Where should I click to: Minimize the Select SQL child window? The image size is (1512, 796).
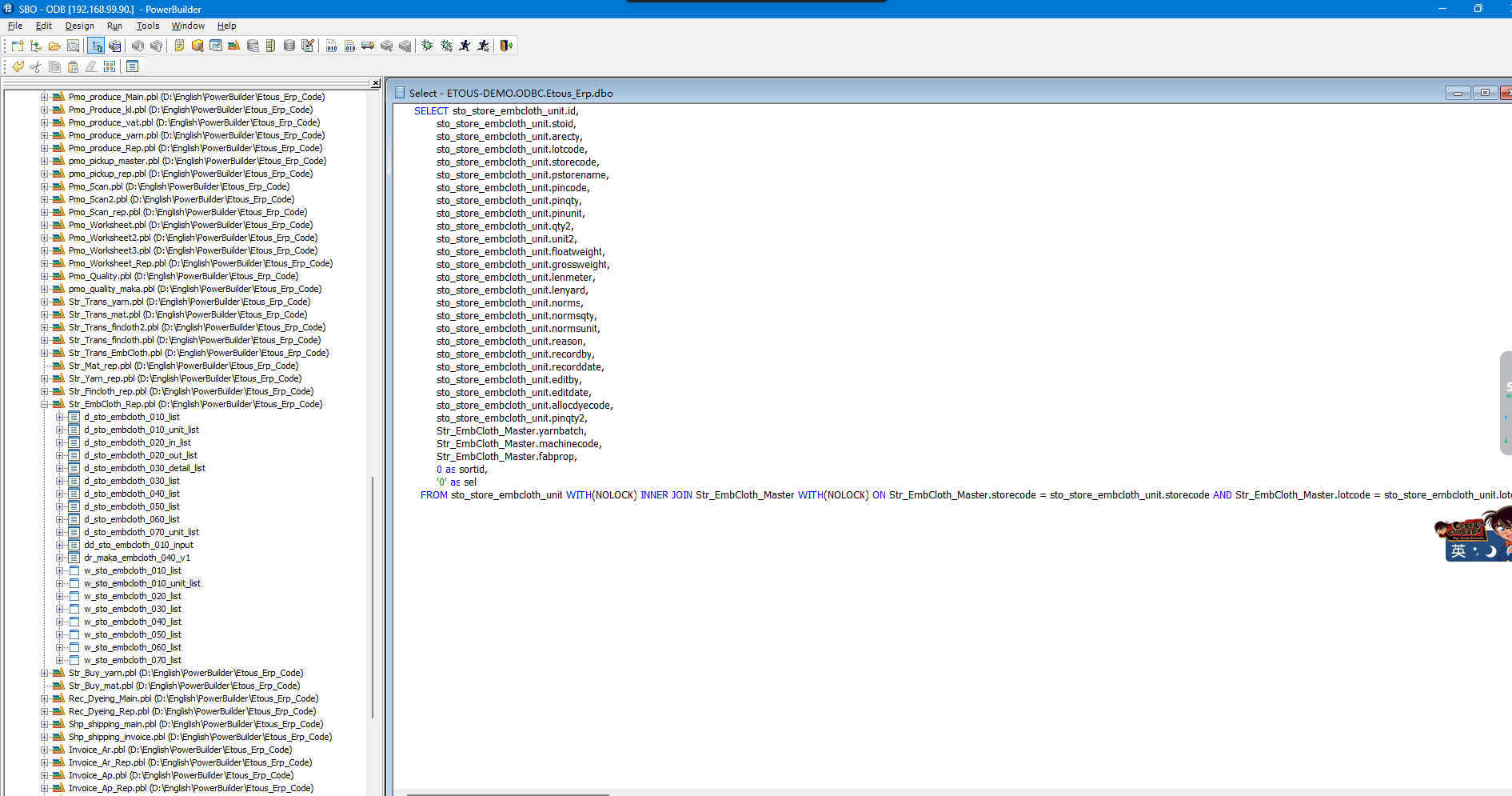coord(1458,93)
